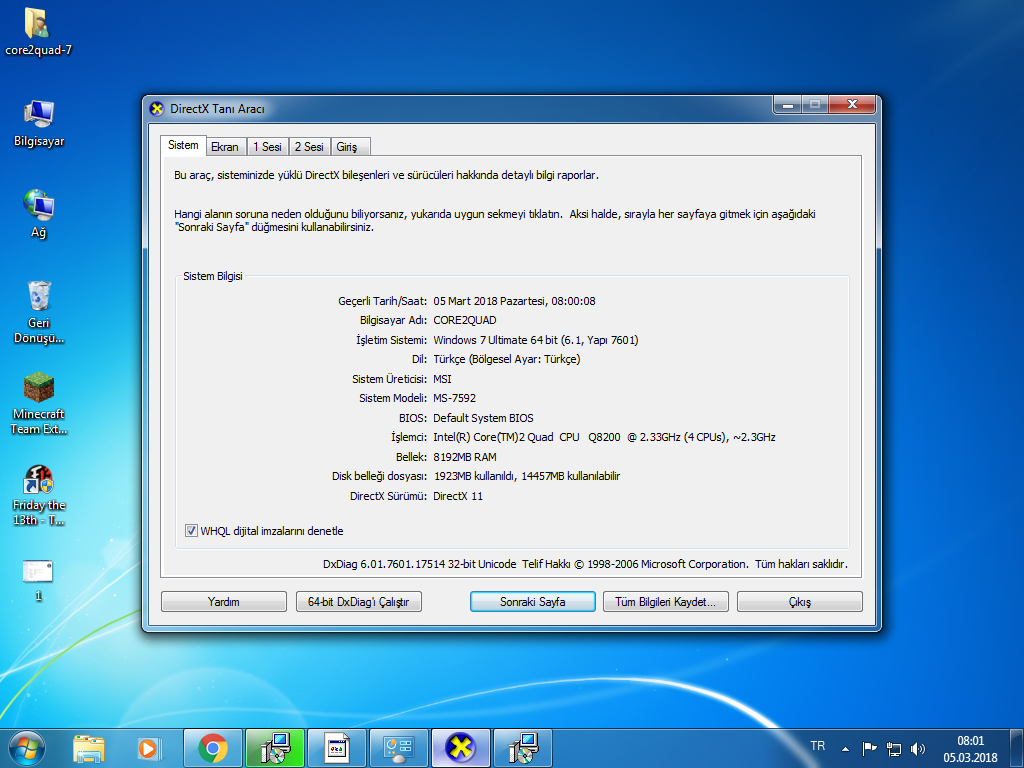Select the rightmost installer taskbar icon

[522, 748]
